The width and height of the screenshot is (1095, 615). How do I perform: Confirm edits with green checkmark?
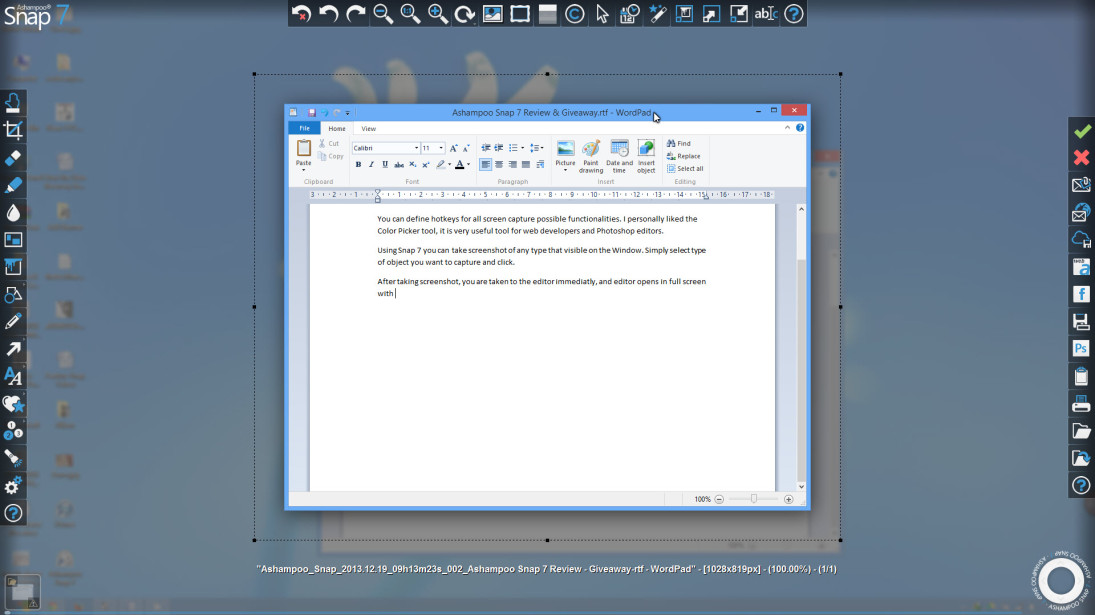click(1082, 131)
